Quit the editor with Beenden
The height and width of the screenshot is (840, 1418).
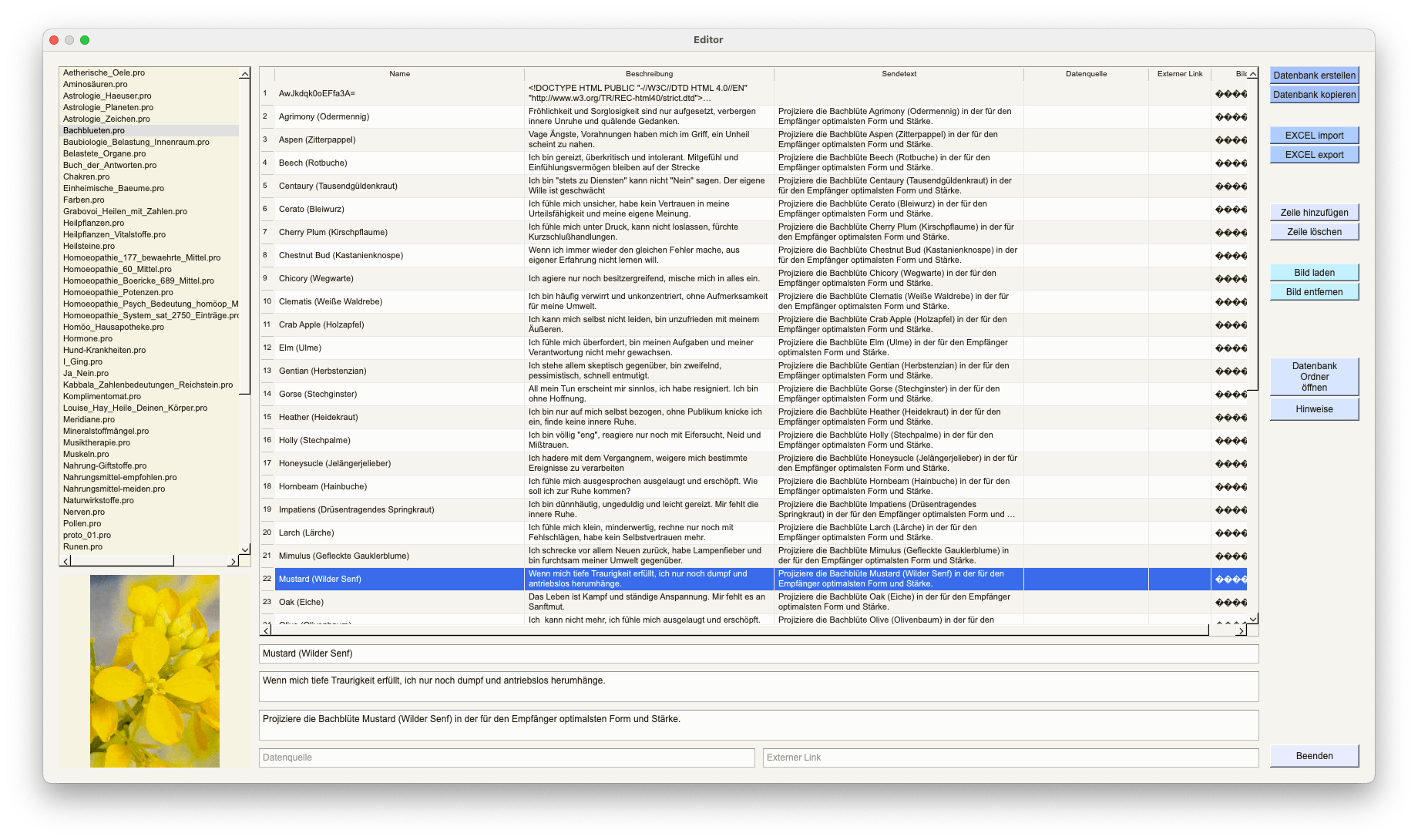click(x=1314, y=756)
